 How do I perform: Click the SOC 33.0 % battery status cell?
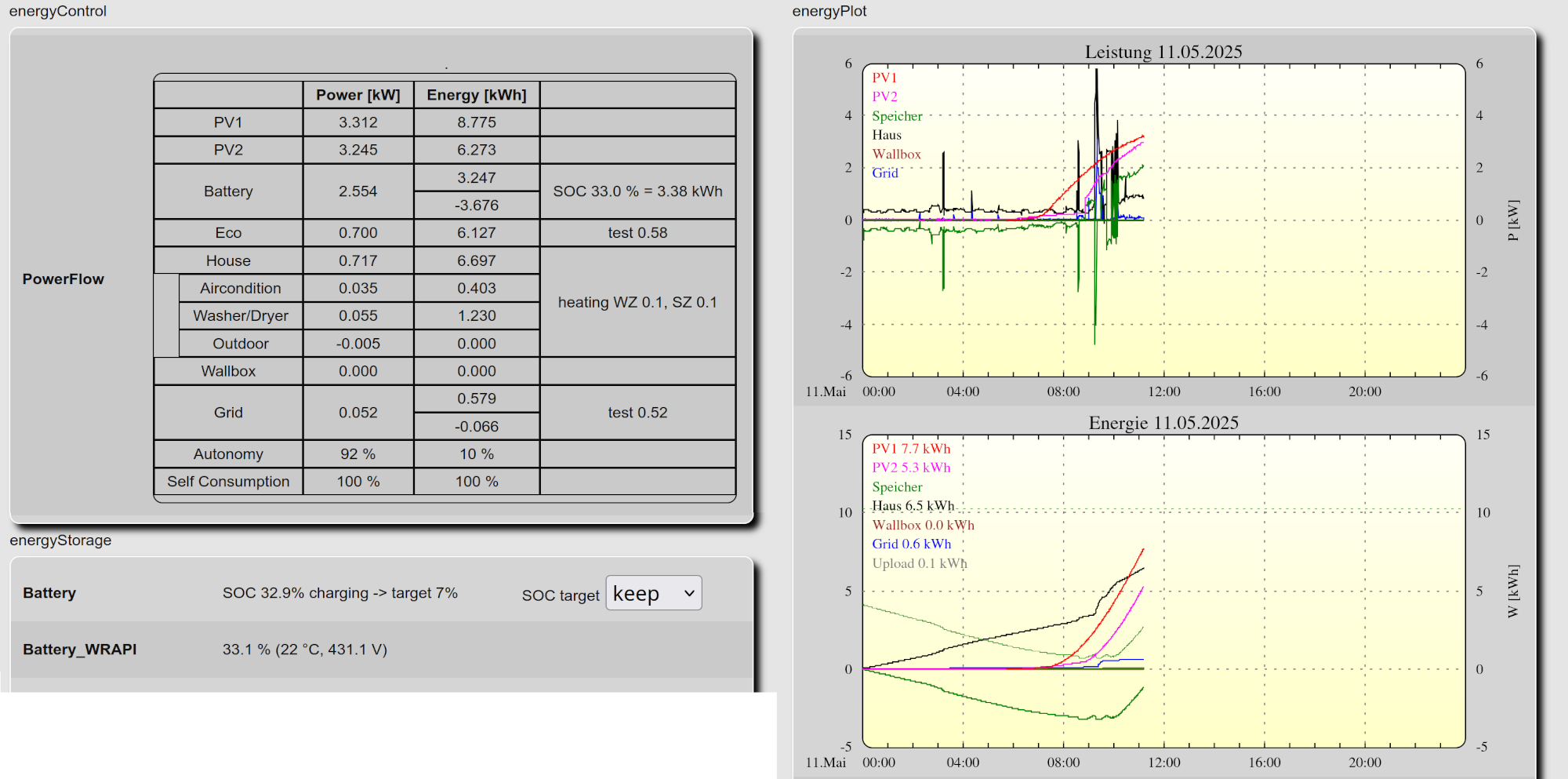(637, 191)
